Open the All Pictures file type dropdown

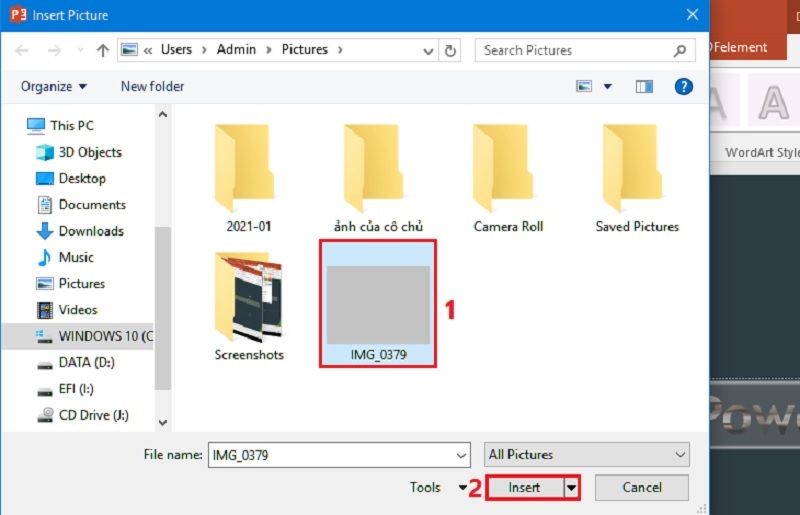[x=586, y=455]
